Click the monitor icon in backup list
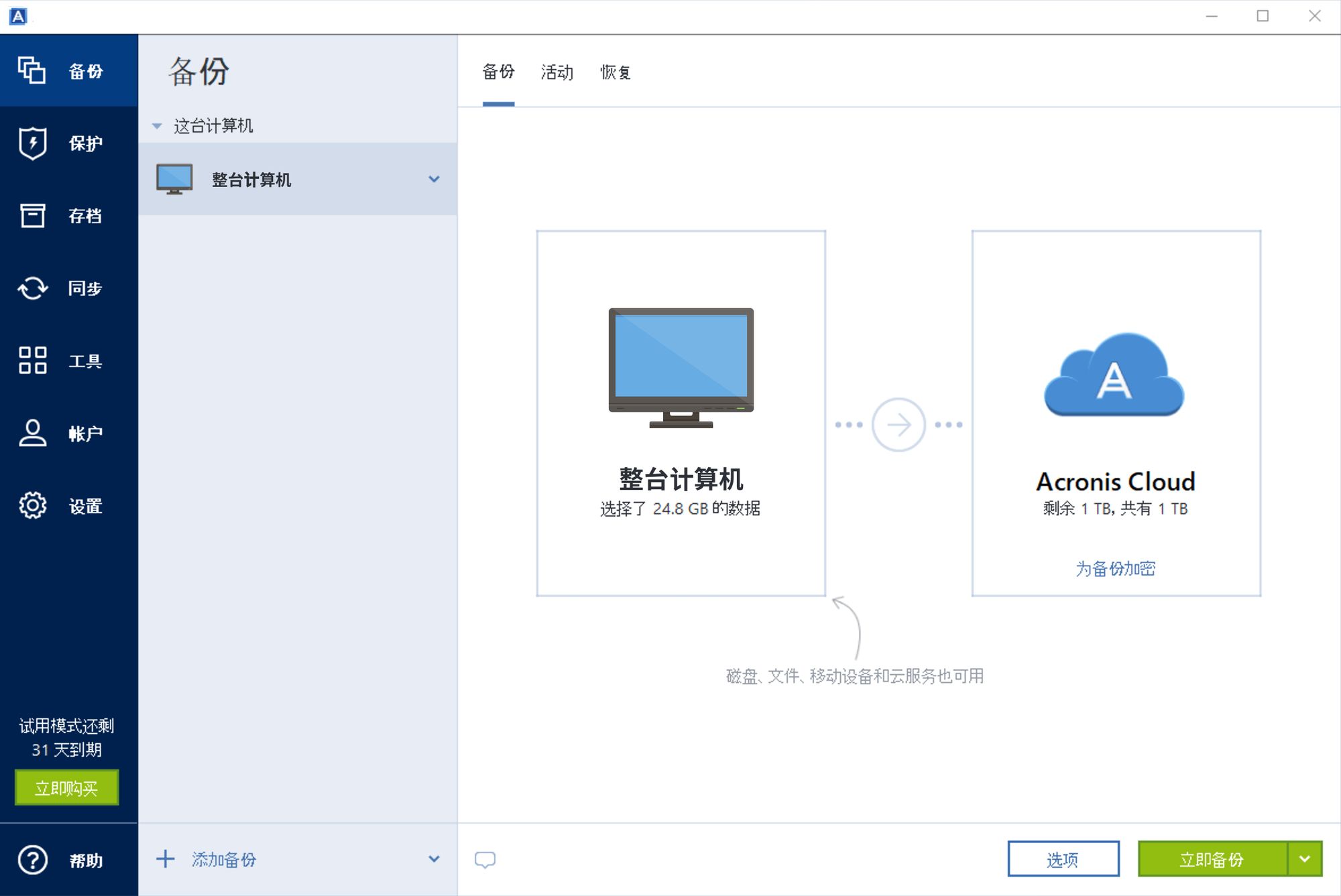The image size is (1341, 896). pyautogui.click(x=174, y=179)
